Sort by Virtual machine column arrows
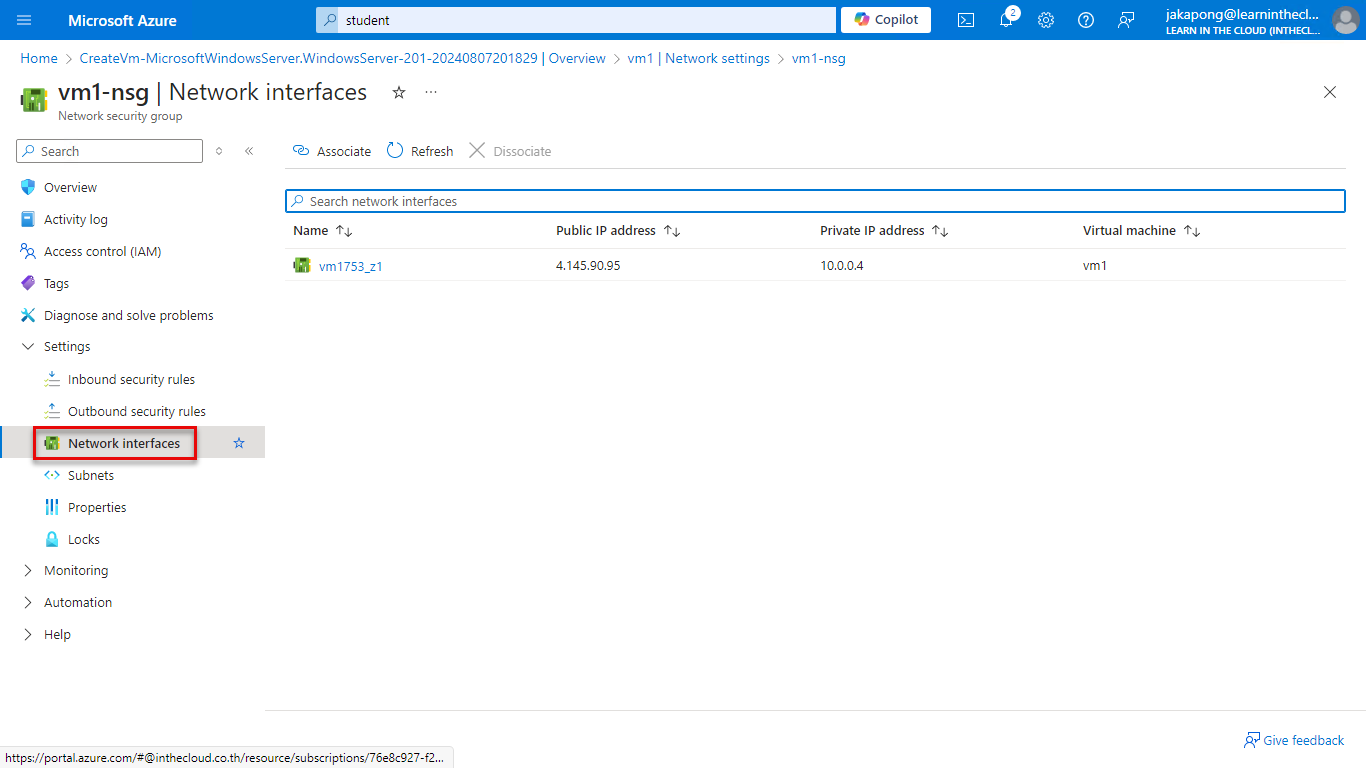The height and width of the screenshot is (768, 1366). pos(1192,231)
